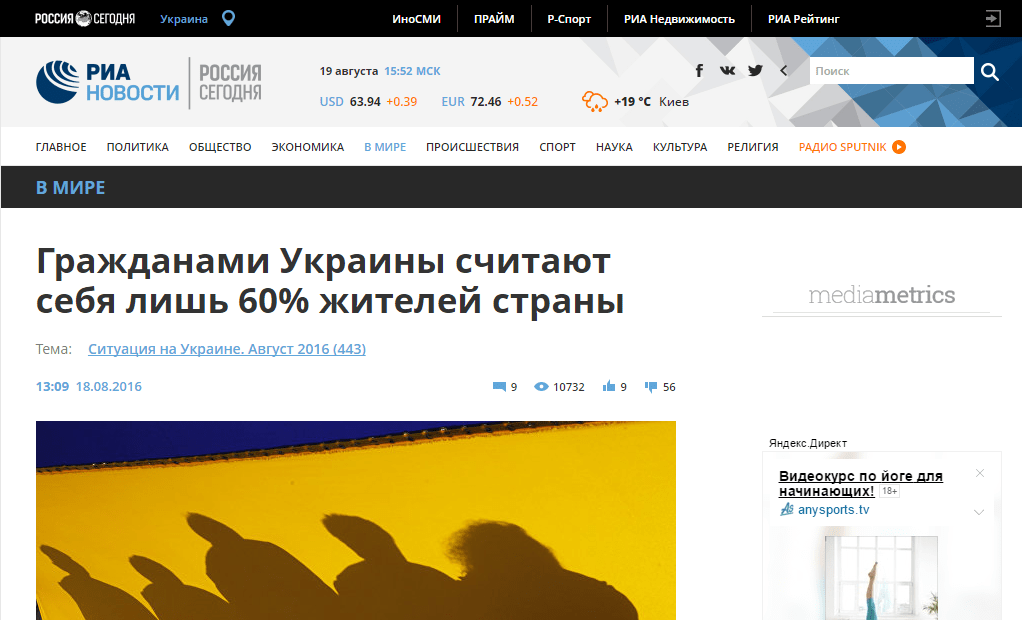Viewport: 1022px width, 620px height.
Task: Click the VK social network icon
Action: (x=727, y=70)
